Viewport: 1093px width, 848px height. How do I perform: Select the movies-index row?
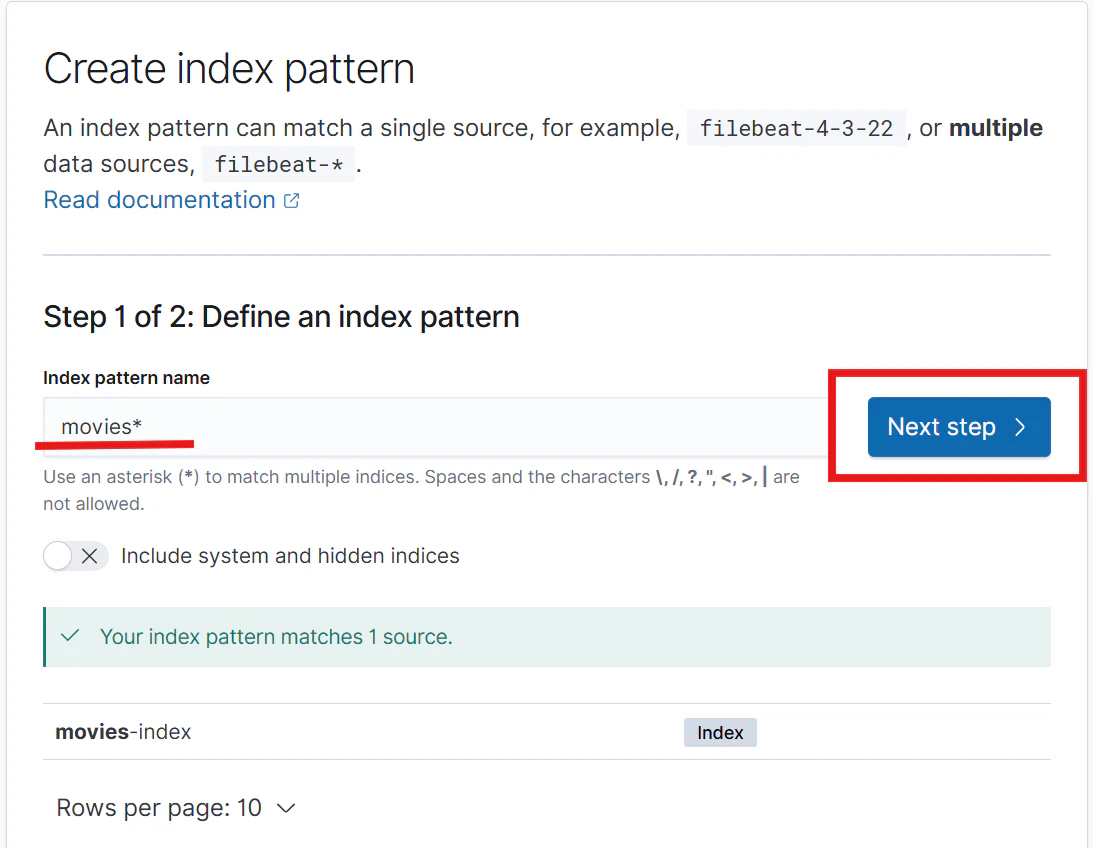[x=546, y=732]
